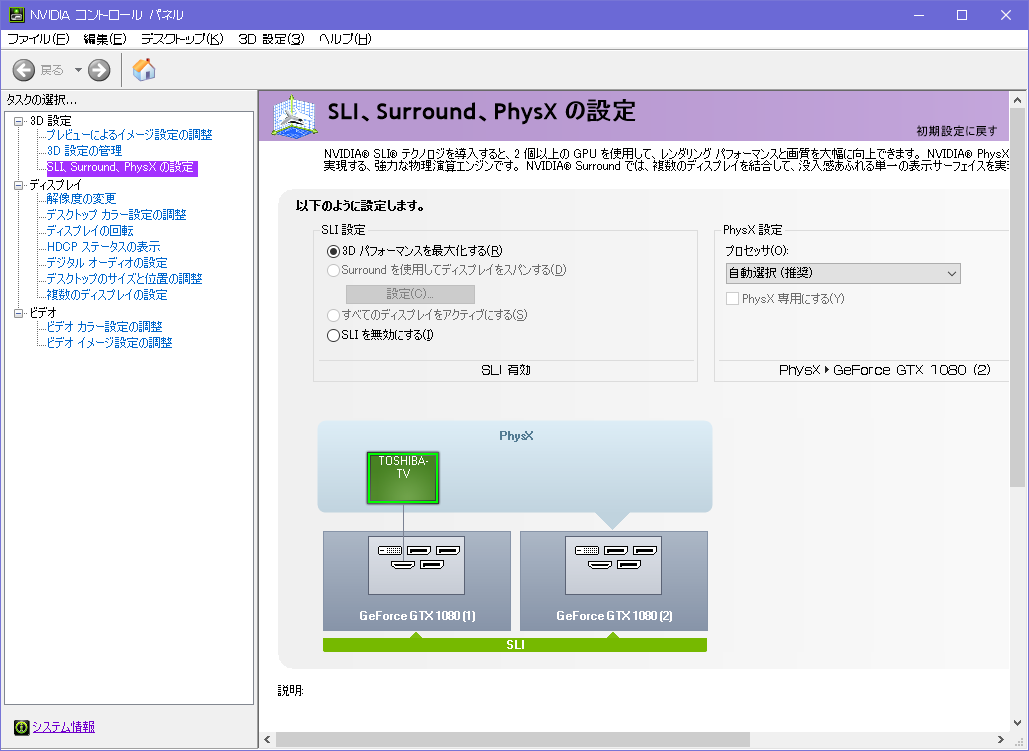
Task: Open the システム情報 link
Action: coord(64,727)
